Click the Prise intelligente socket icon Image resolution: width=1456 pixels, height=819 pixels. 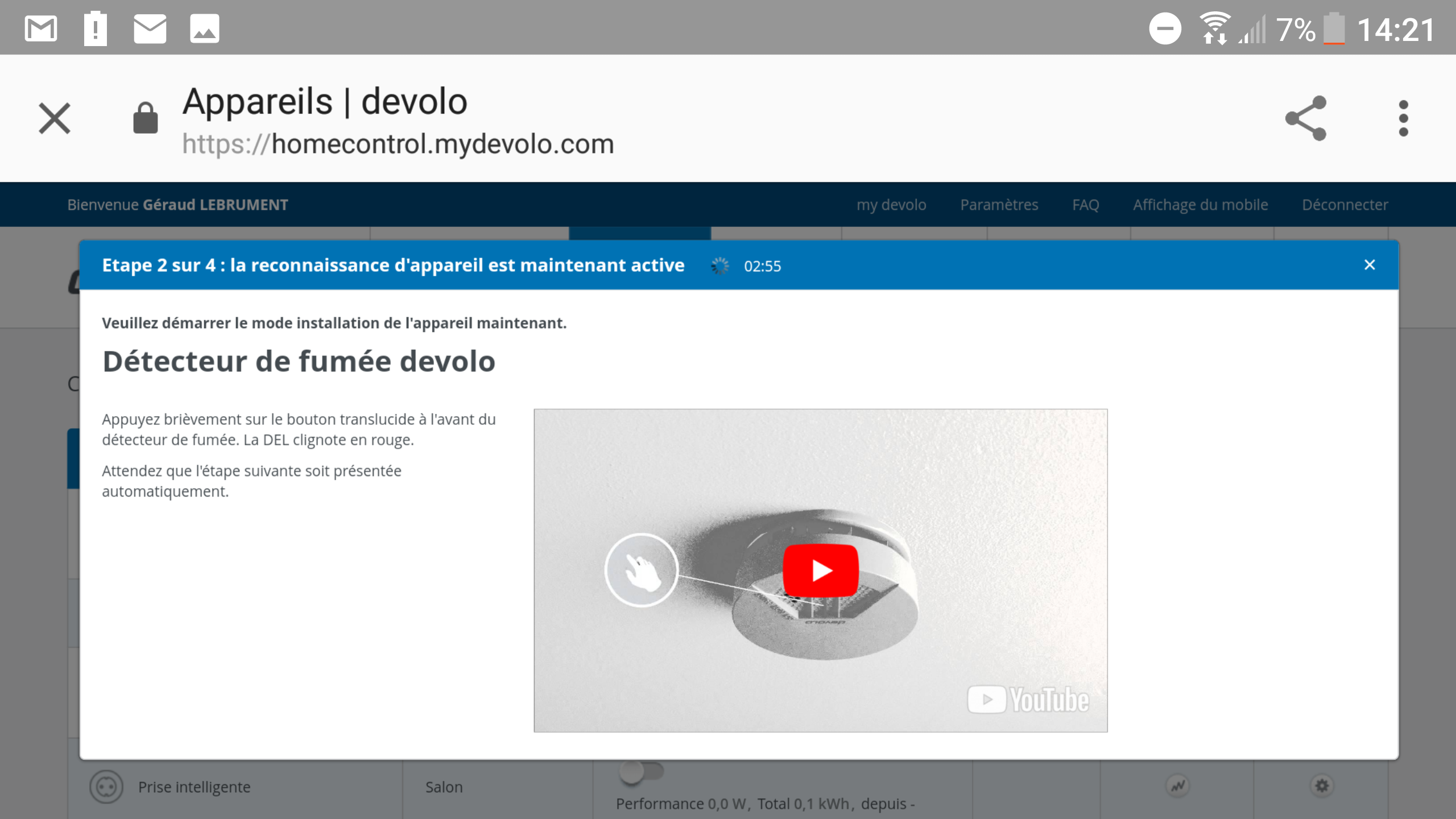(106, 787)
